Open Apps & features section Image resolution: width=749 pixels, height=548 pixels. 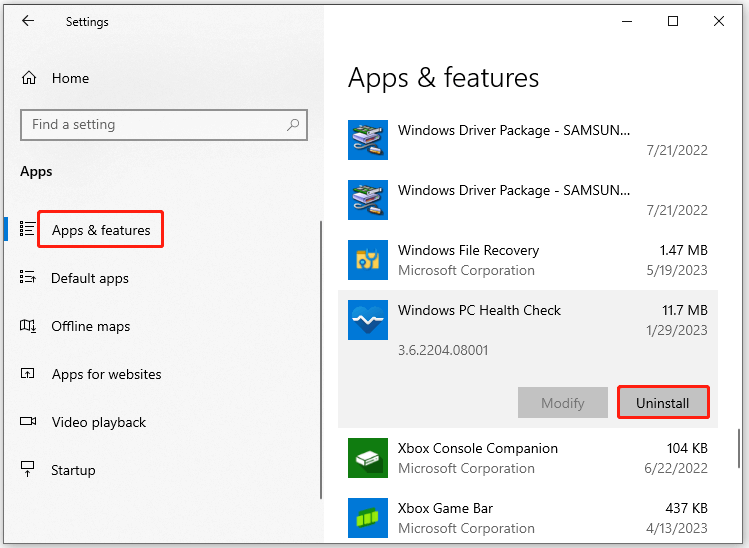(101, 230)
